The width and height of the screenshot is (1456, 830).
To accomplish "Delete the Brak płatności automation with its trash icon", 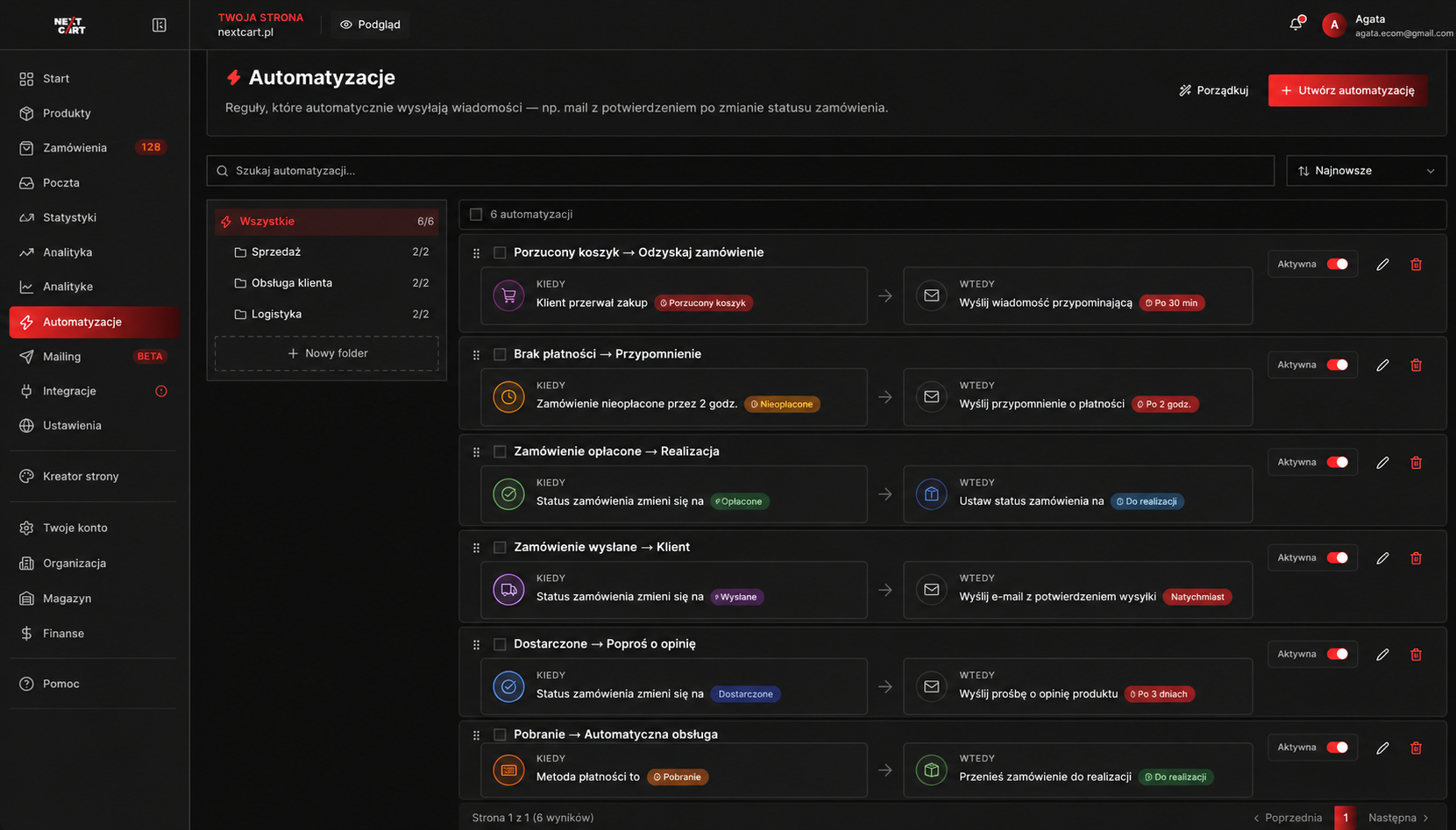I will [x=1416, y=365].
